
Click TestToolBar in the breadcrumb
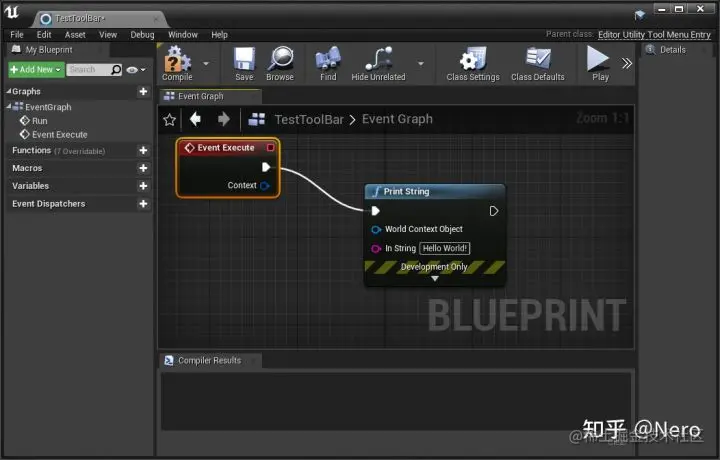coord(309,119)
